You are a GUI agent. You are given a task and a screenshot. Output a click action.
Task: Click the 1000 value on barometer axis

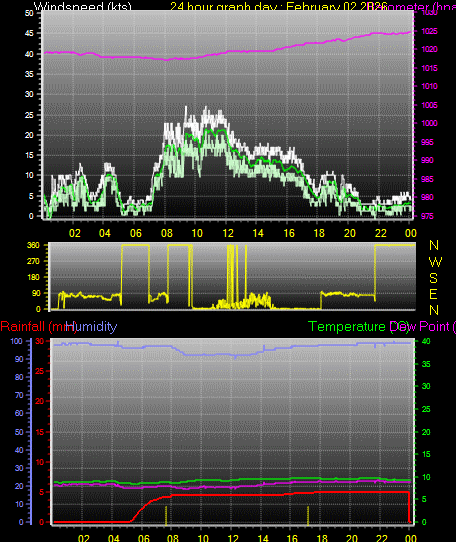pyautogui.click(x=429, y=123)
